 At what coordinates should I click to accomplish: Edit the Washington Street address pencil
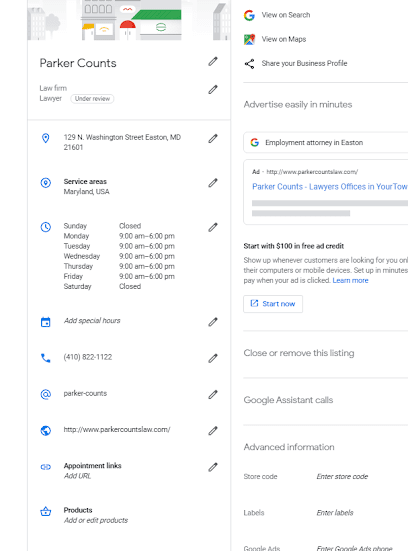click(213, 138)
